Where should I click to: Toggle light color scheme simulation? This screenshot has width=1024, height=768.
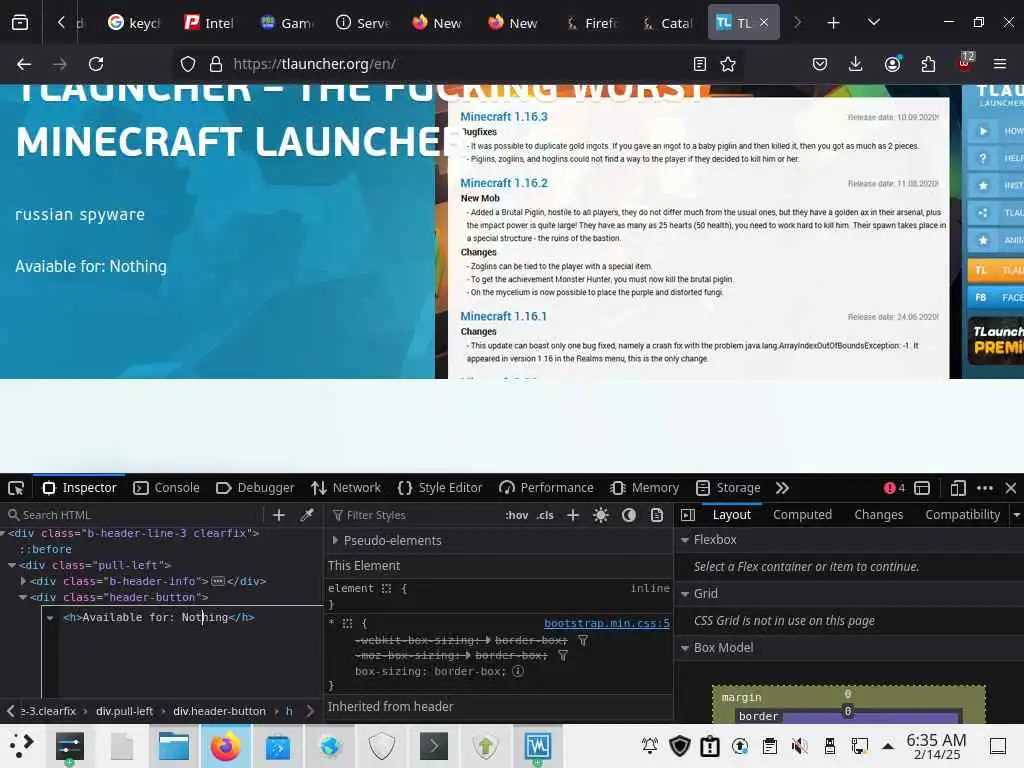pos(601,515)
